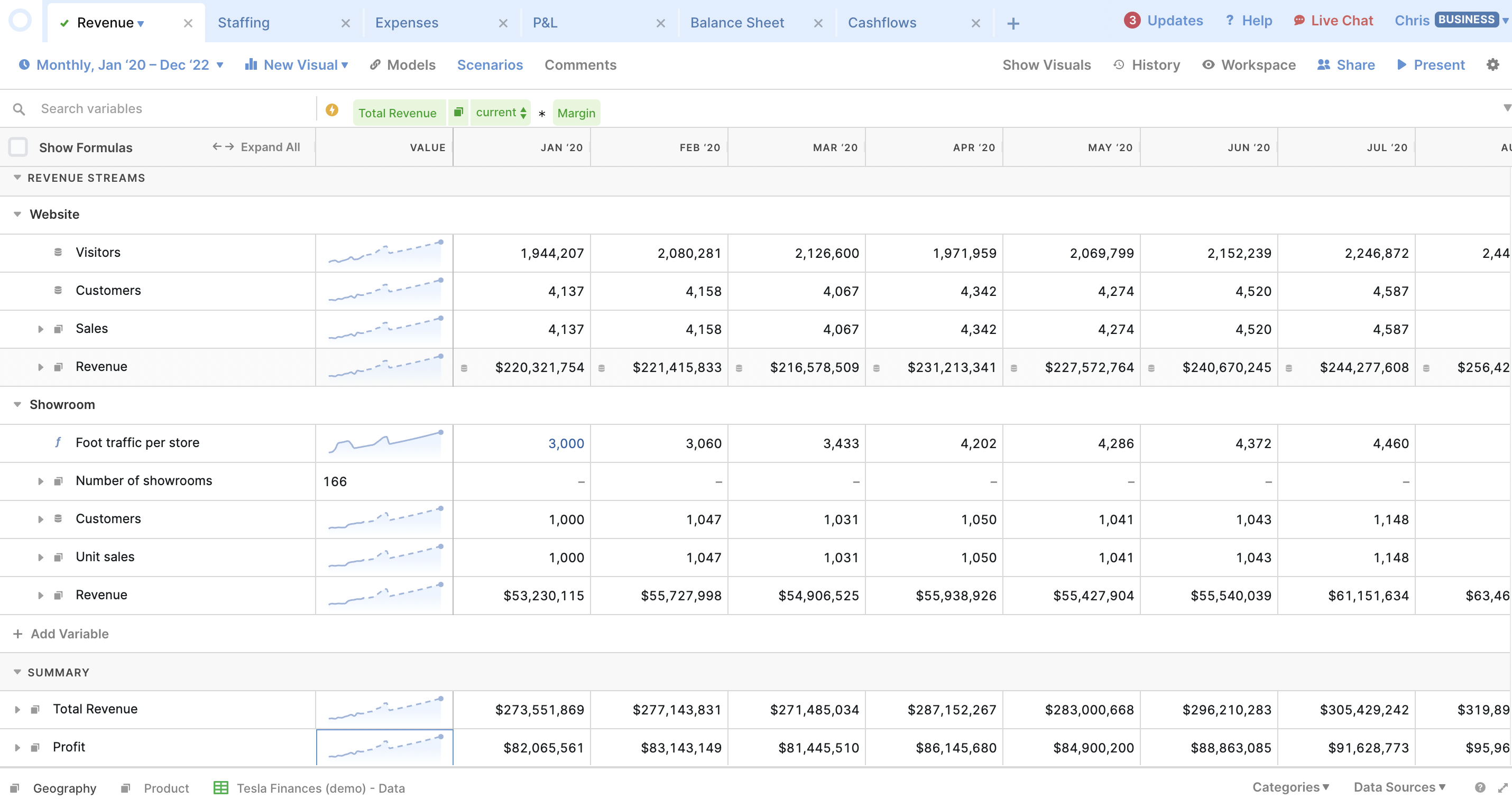Open the New Visual dropdown
The height and width of the screenshot is (799, 1512).
point(297,65)
